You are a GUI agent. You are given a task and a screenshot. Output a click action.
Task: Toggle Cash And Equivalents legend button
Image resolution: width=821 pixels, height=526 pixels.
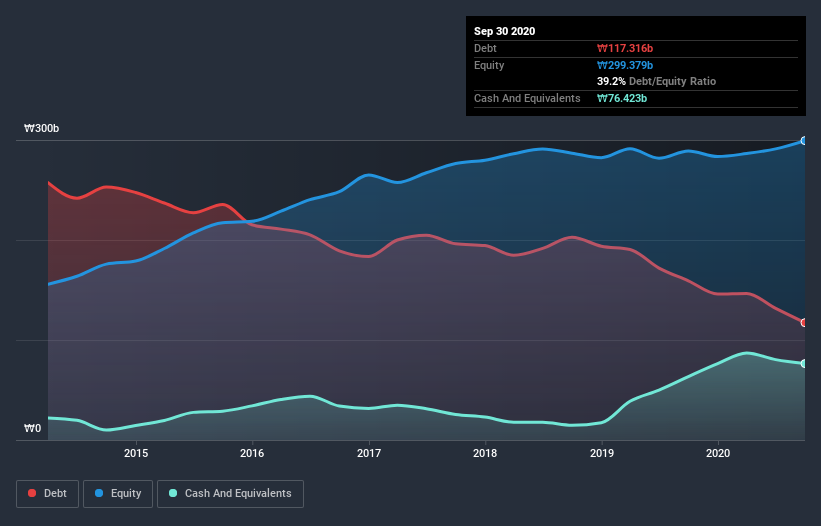coord(230,494)
